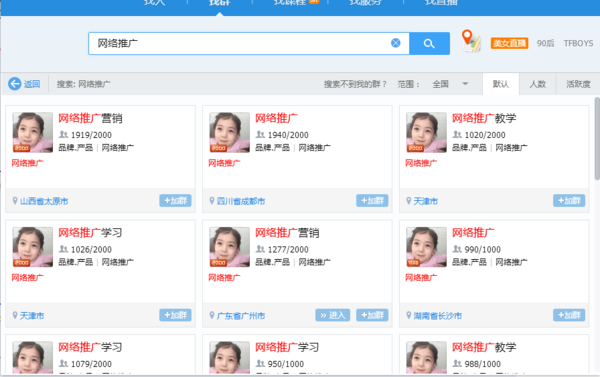This screenshot has width=600, height=377.
Task: Click the 进入 button on 广东省广州市 group
Action: pyautogui.click(x=333, y=315)
